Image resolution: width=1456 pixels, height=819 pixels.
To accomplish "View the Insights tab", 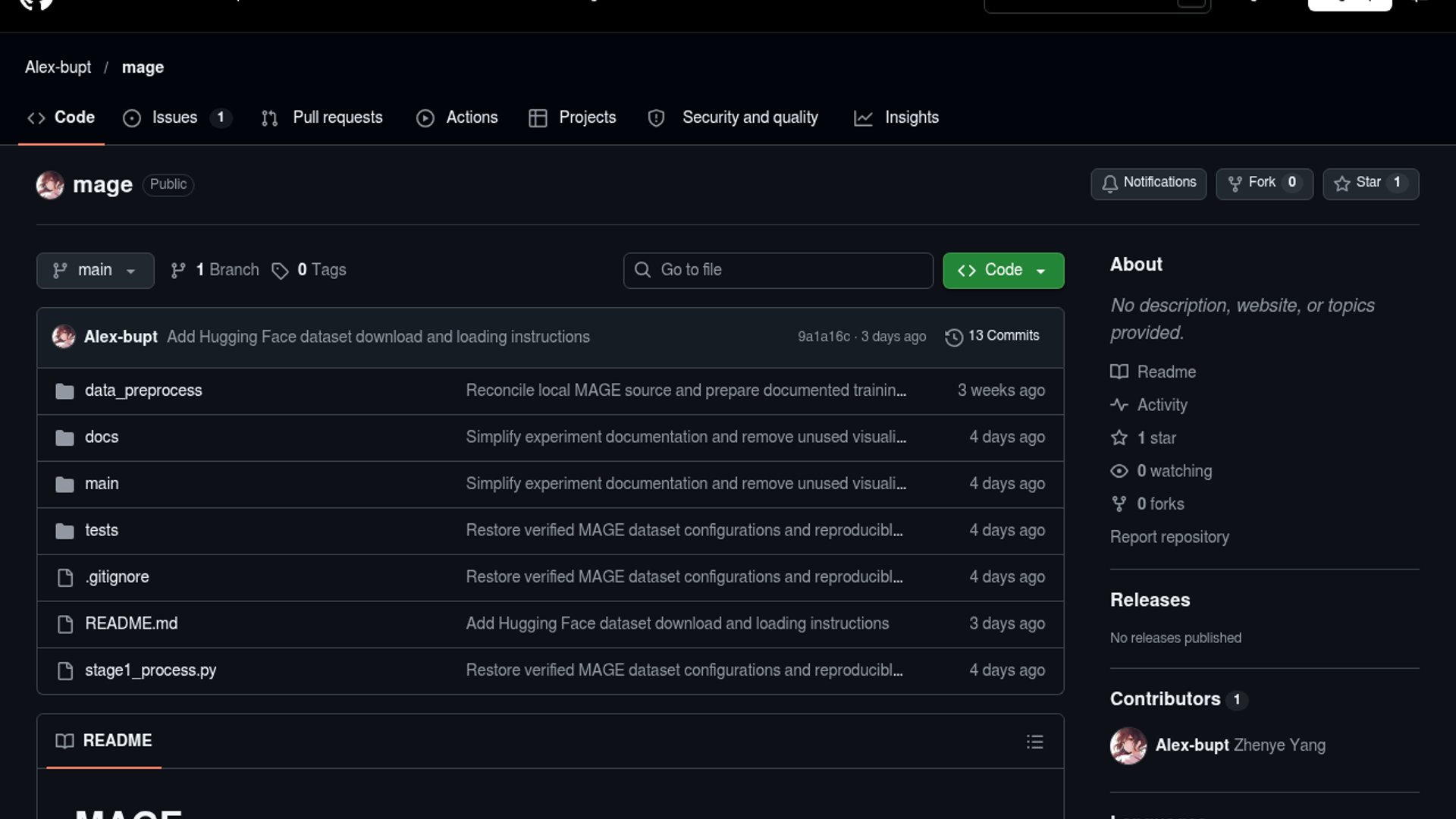I will (896, 118).
